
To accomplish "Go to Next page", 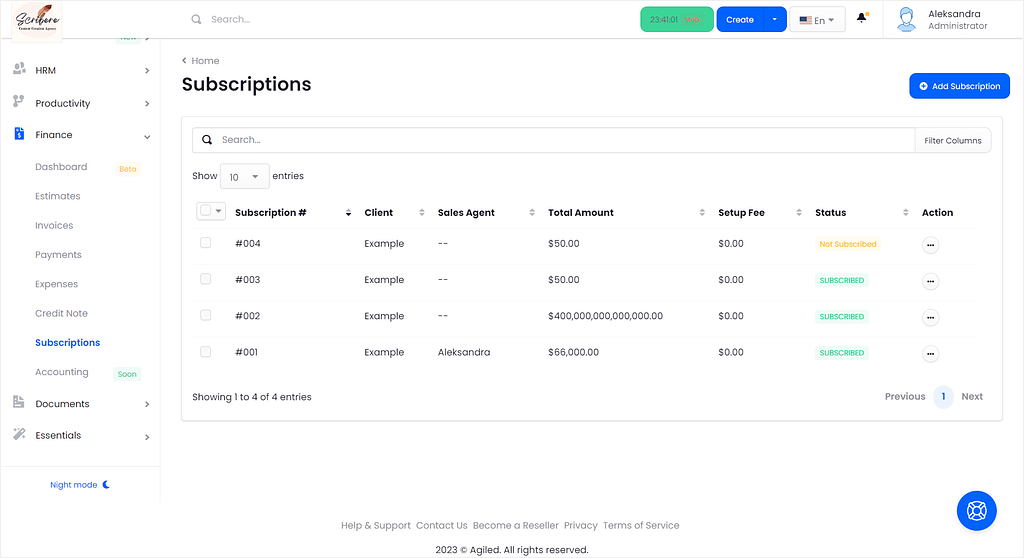I will (x=972, y=397).
